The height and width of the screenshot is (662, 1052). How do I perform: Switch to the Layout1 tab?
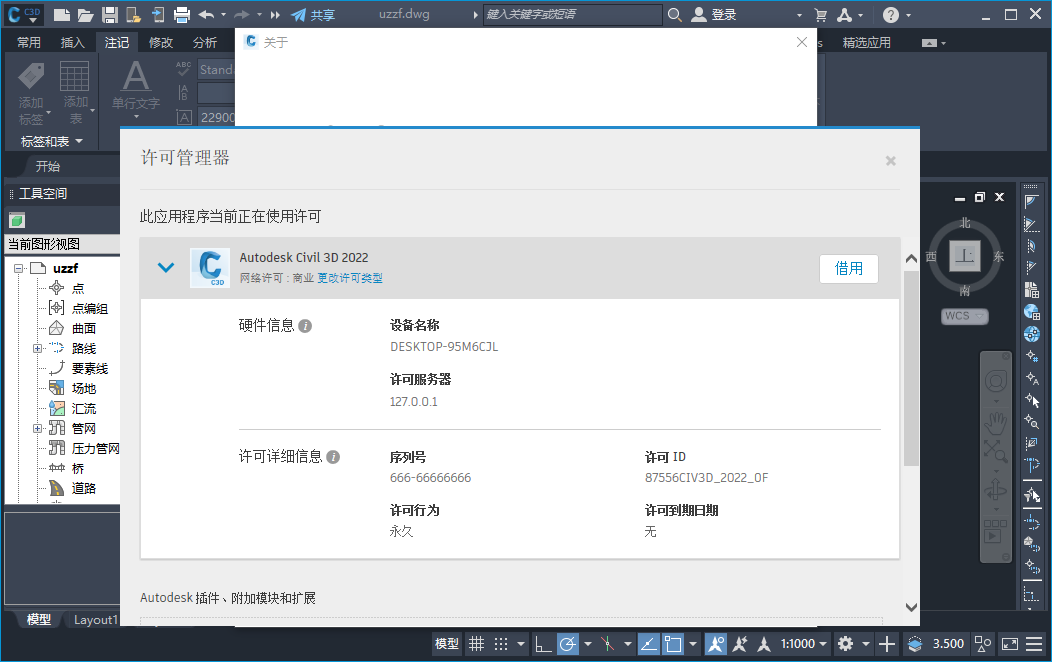tap(95, 619)
